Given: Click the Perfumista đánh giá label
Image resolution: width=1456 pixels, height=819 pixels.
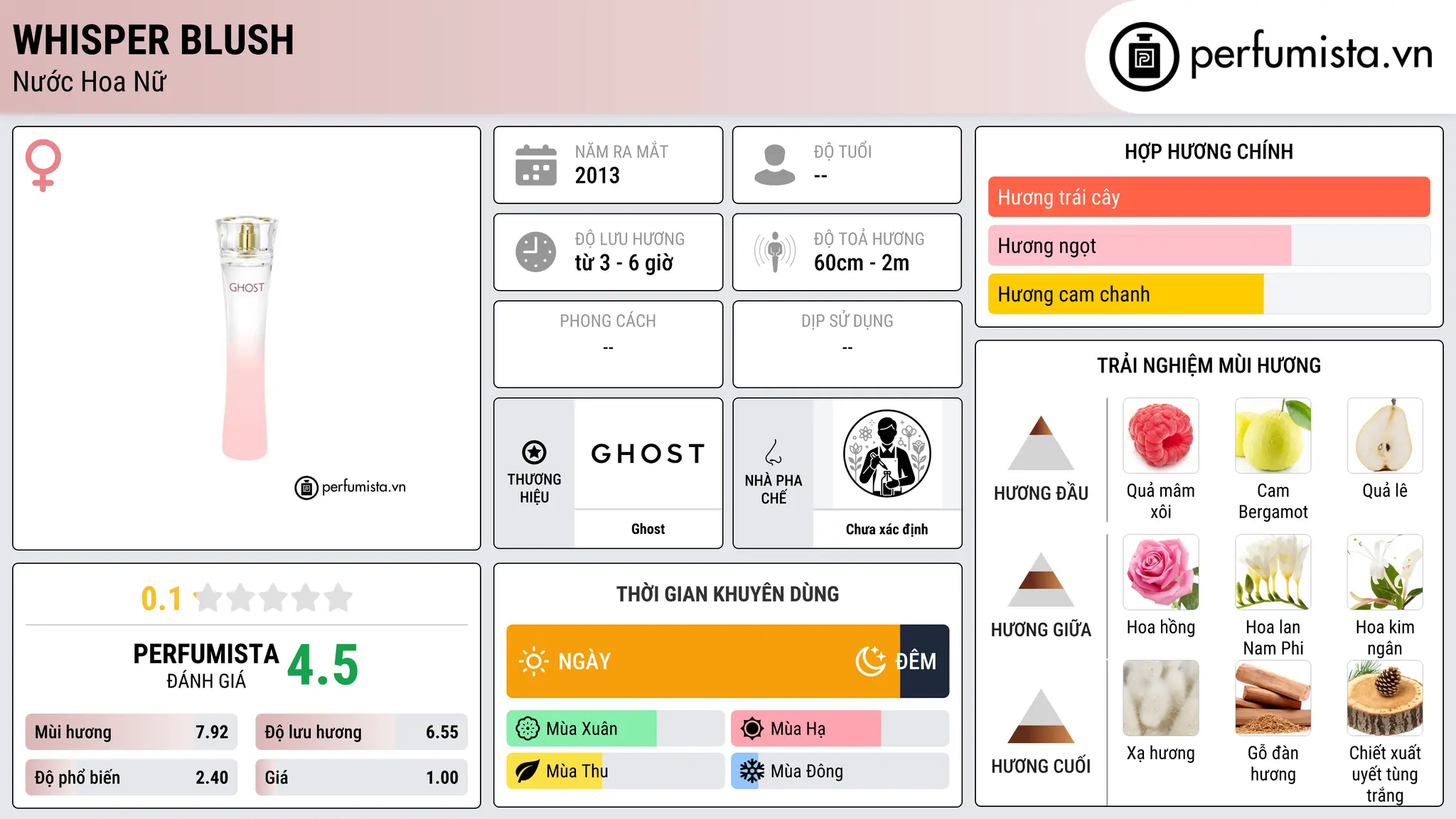Looking at the screenshot, I should point(206,665).
